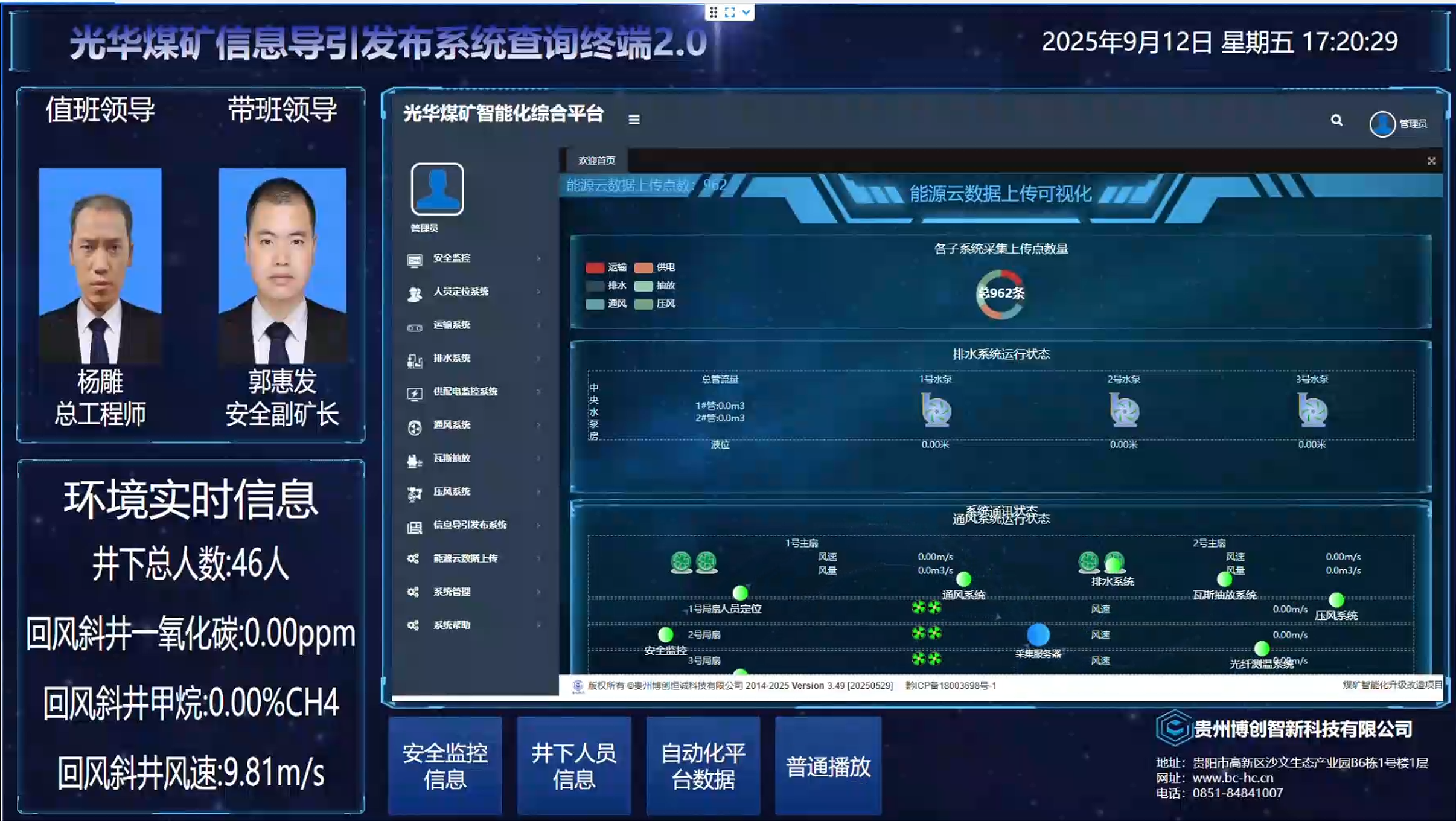Toggle the 供电 legend series
The height and width of the screenshot is (821, 1456).
coord(643,267)
